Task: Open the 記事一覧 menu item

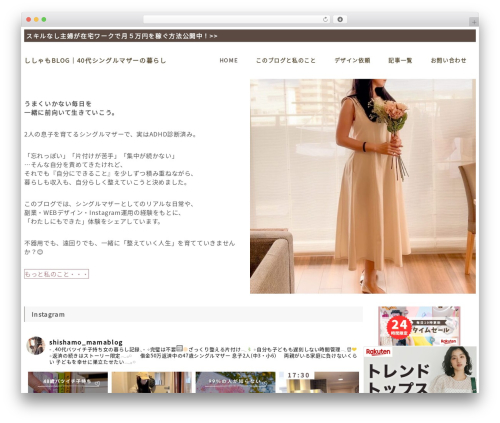Action: click(x=400, y=60)
